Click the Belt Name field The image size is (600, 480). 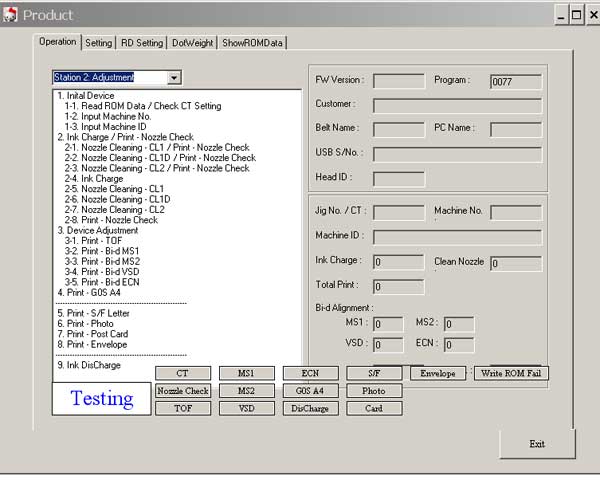399,129
